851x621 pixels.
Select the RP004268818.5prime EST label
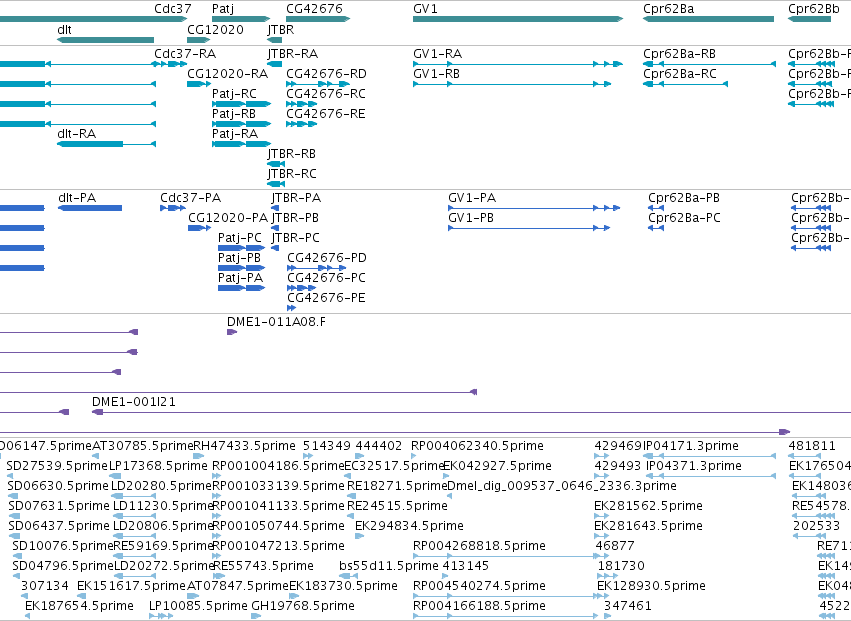(479, 547)
